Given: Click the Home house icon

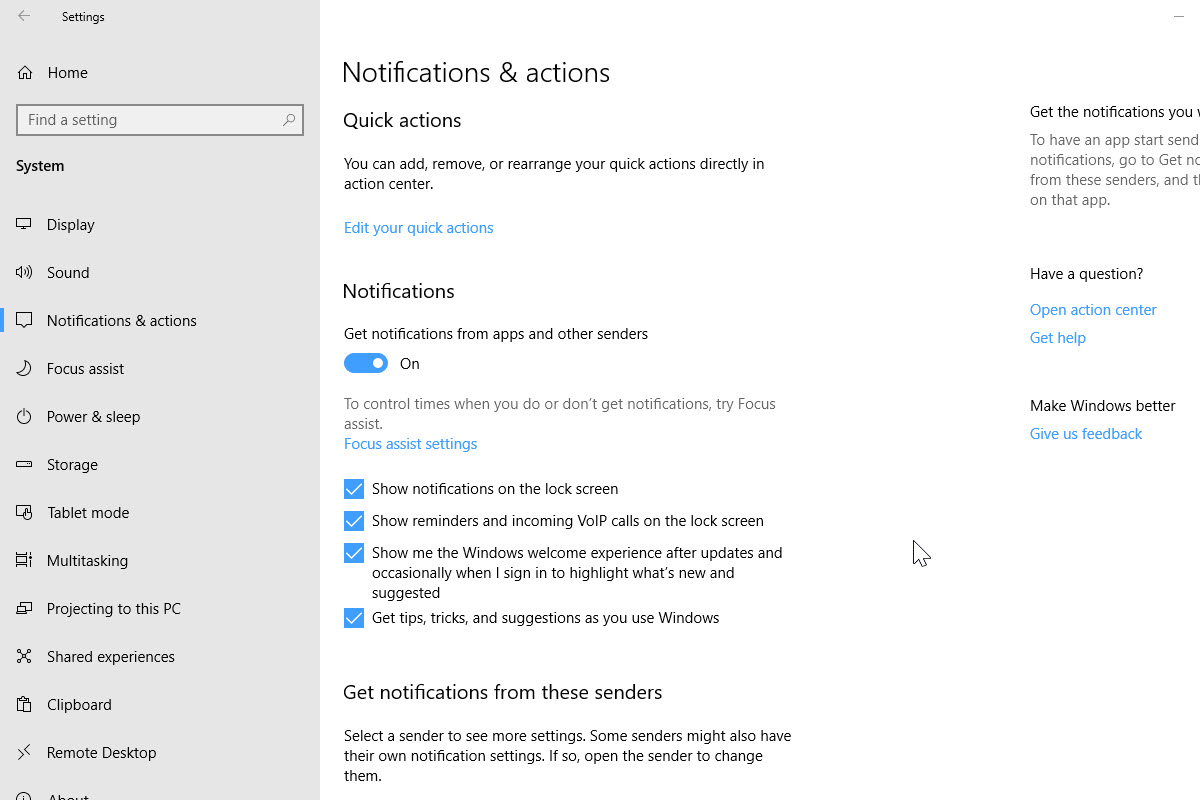Looking at the screenshot, I should click(x=25, y=72).
